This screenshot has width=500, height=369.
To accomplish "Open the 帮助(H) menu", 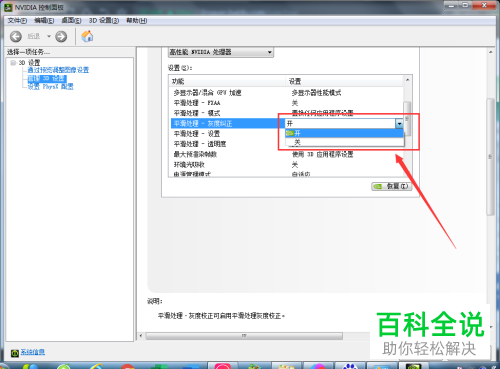I will click(x=136, y=21).
